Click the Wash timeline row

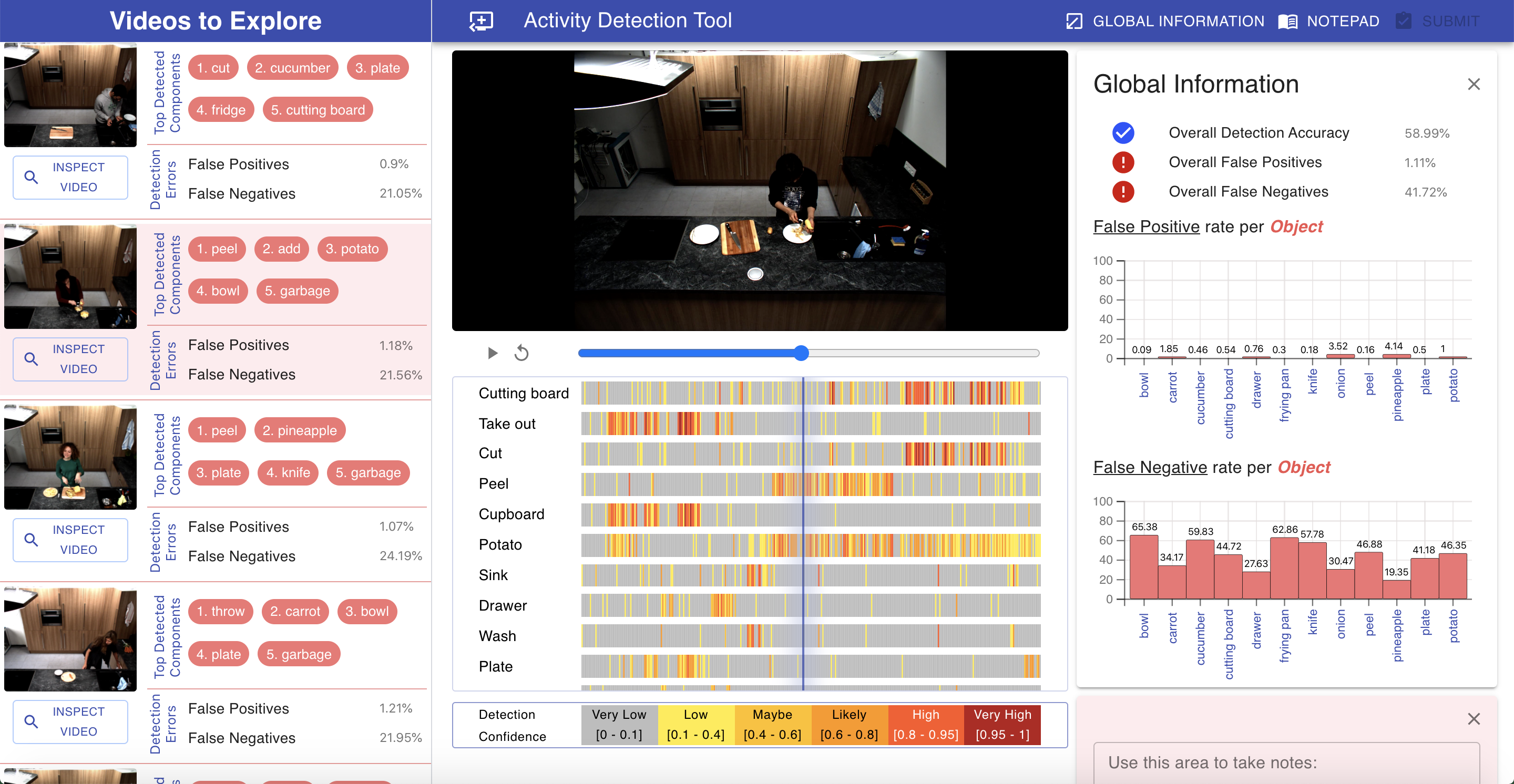[811, 636]
